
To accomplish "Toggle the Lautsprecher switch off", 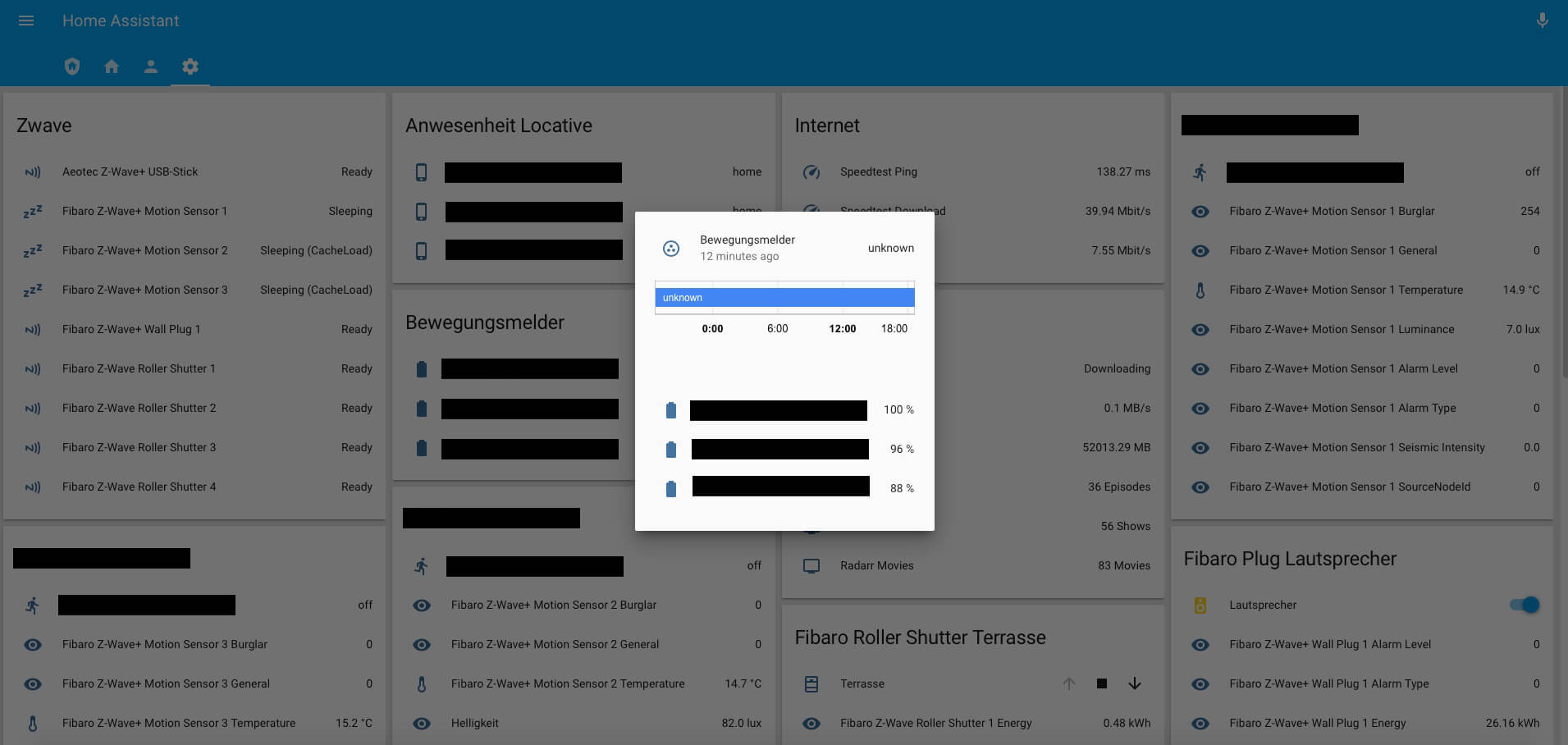I will [x=1525, y=605].
